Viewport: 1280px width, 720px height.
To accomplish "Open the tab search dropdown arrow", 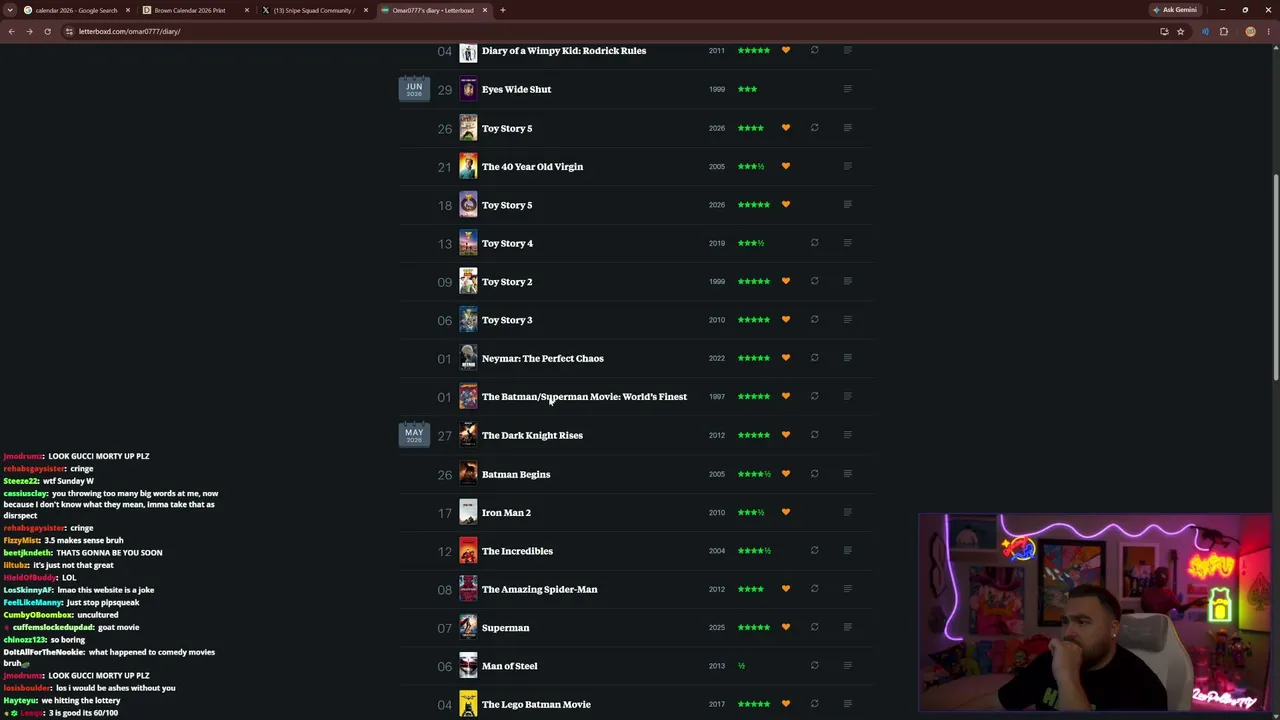I will 11,10.
